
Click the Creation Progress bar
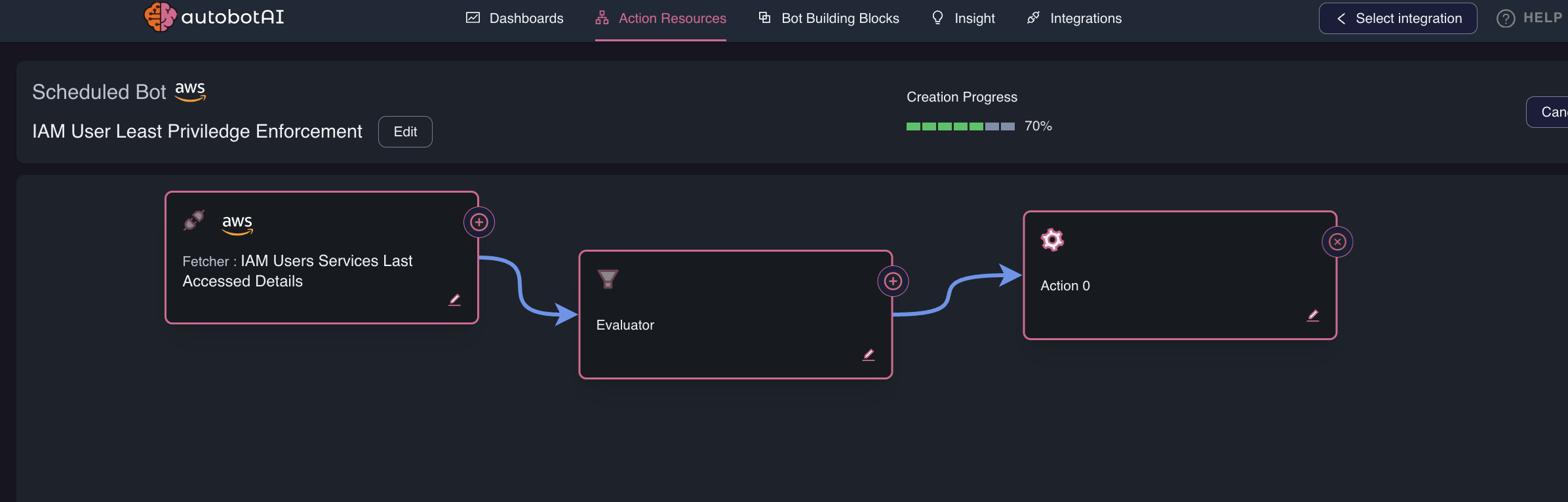[960, 126]
